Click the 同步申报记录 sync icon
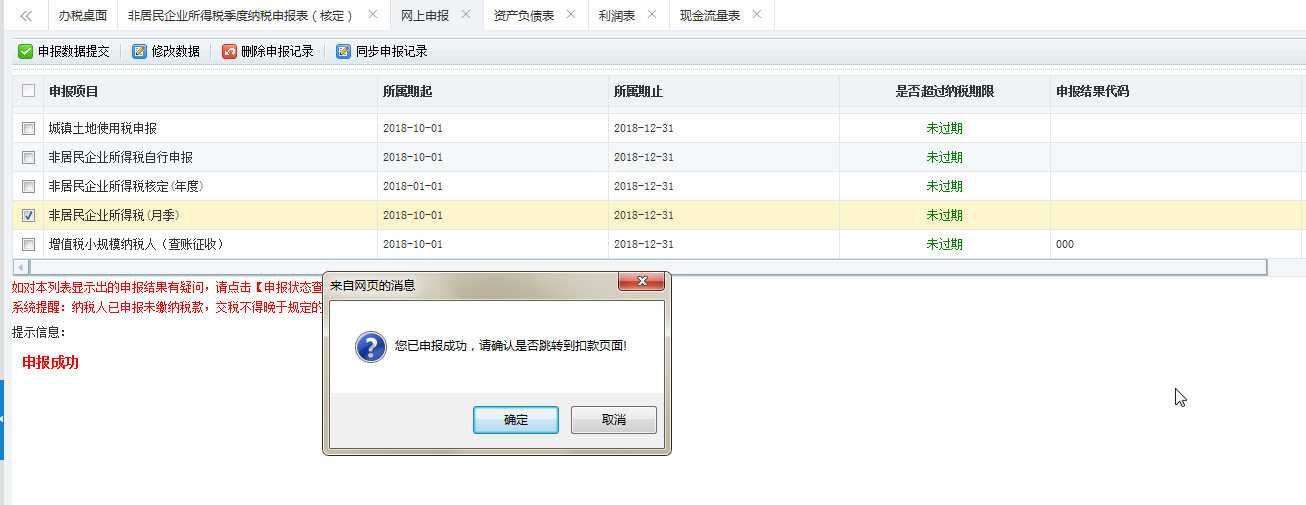 (344, 51)
